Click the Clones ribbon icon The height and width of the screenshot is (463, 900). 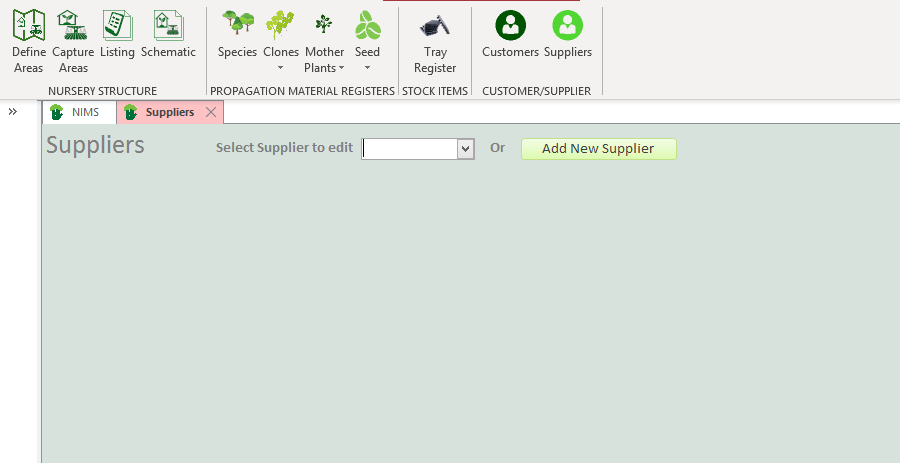coord(281,34)
